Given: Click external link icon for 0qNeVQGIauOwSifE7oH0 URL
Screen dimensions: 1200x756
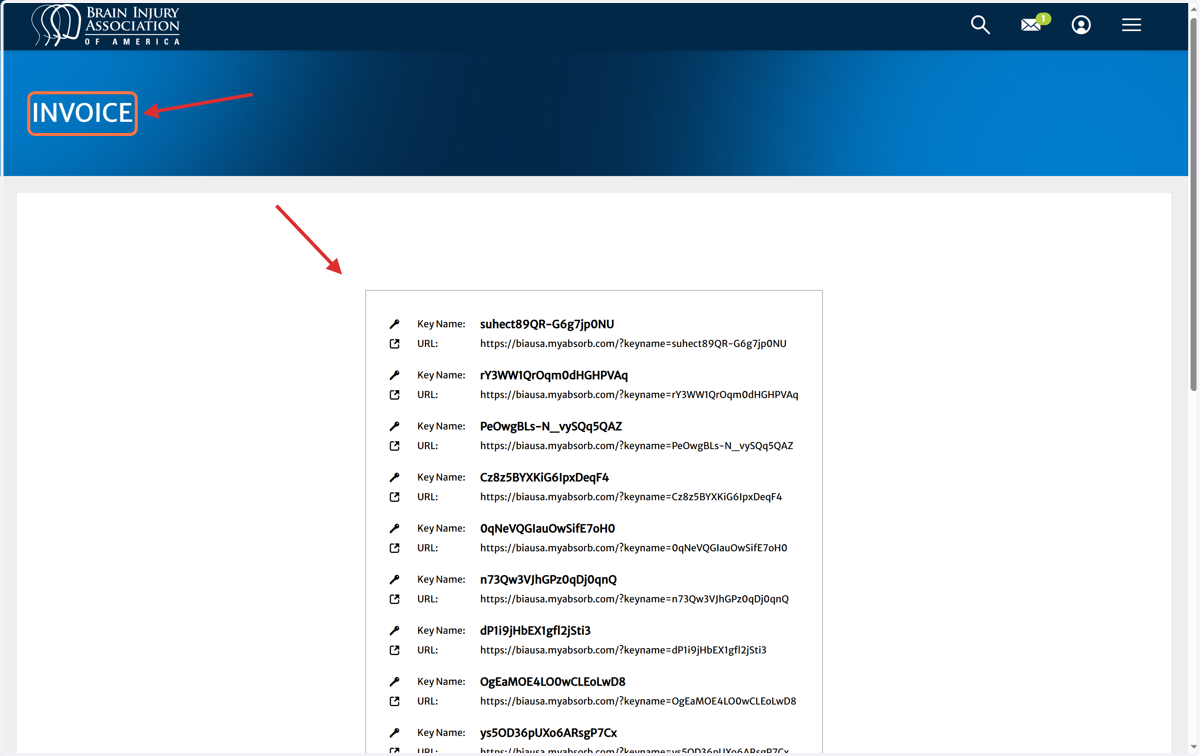Looking at the screenshot, I should point(394,547).
